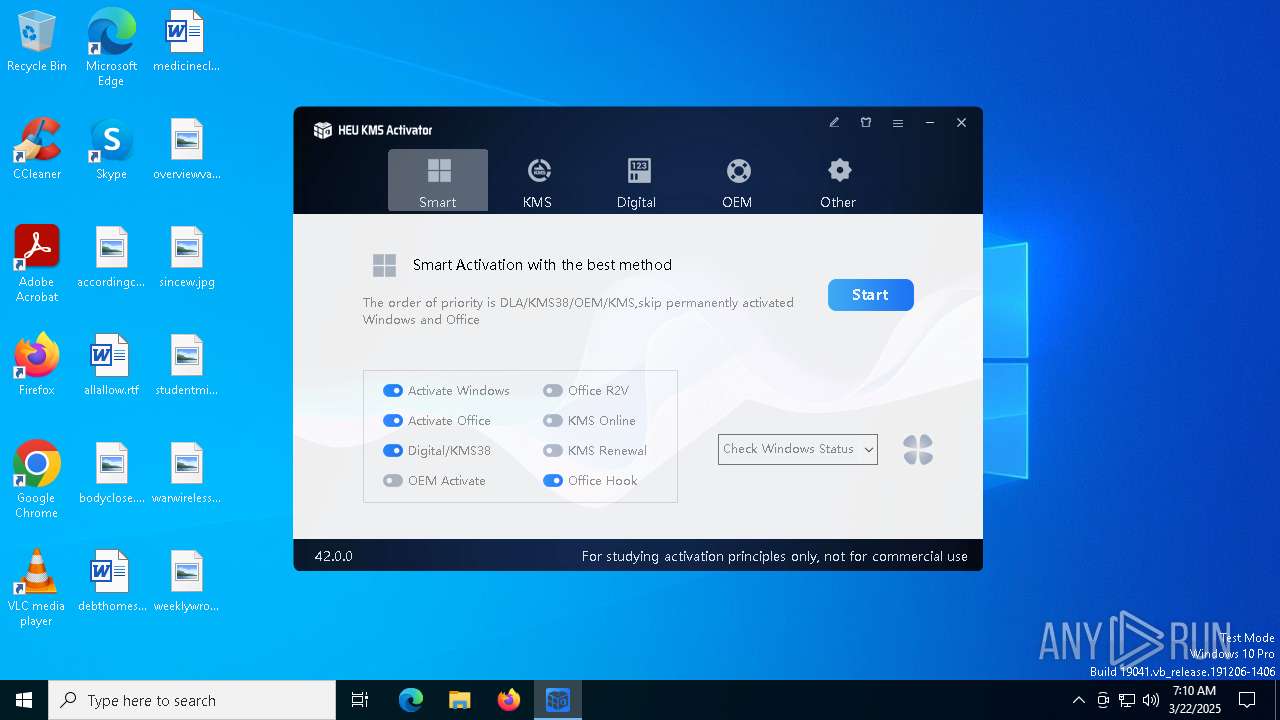Select the Adobe Acrobat desktop shortcut
Image resolution: width=1280 pixels, height=720 pixels.
(37, 264)
